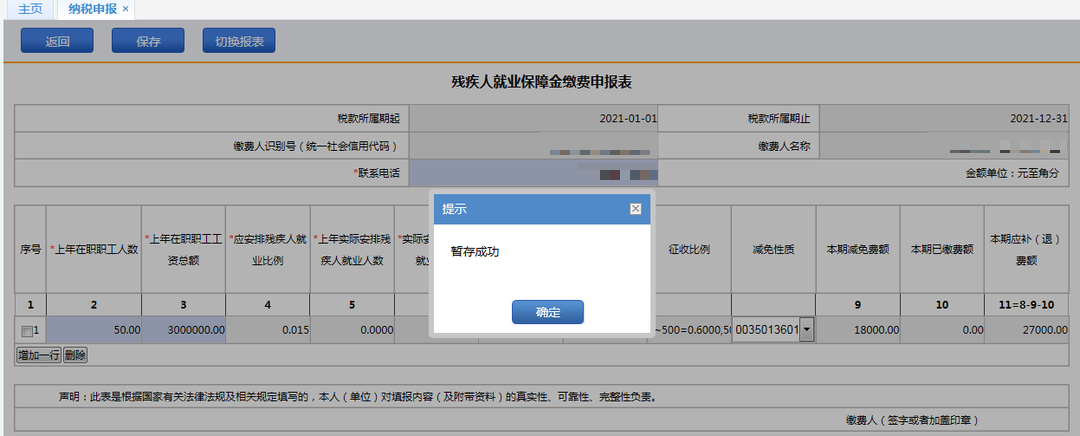Click 确定 in the 提示 dialog
Screen dimensions: 1080x436
click(548, 312)
